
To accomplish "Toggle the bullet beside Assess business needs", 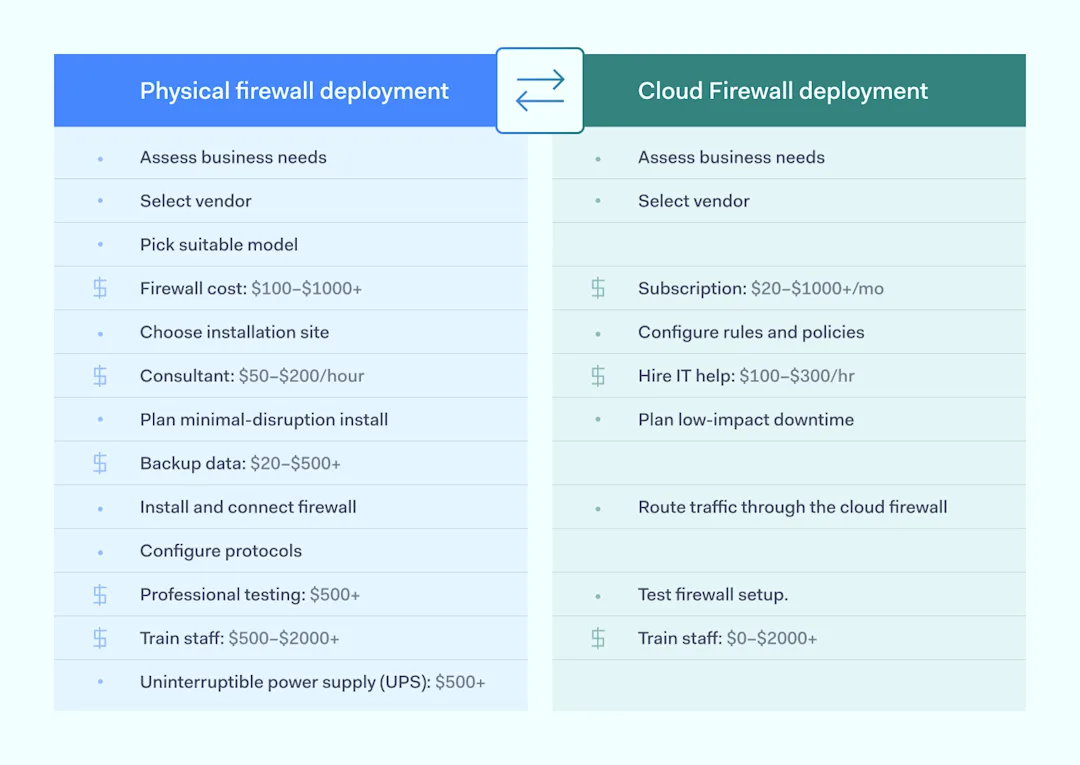I will coord(99,157).
